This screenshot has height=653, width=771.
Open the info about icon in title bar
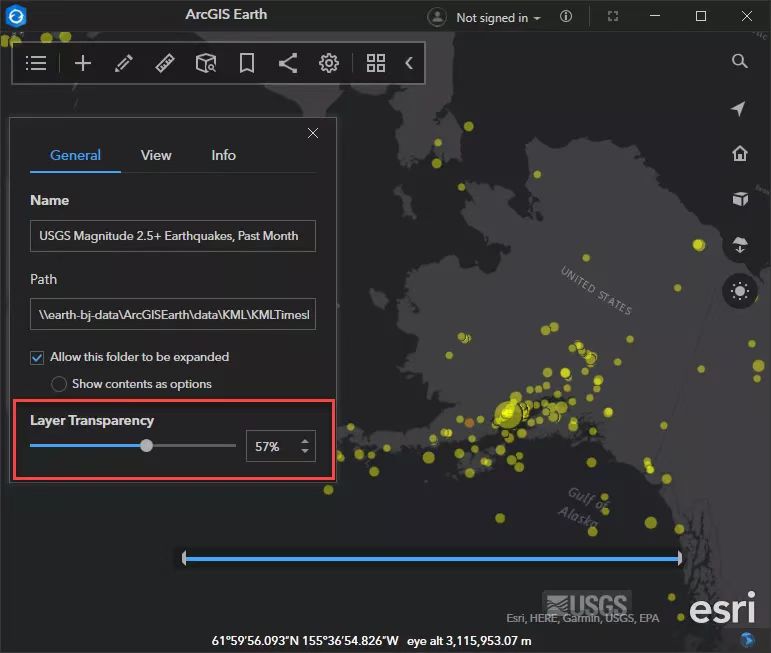(566, 16)
